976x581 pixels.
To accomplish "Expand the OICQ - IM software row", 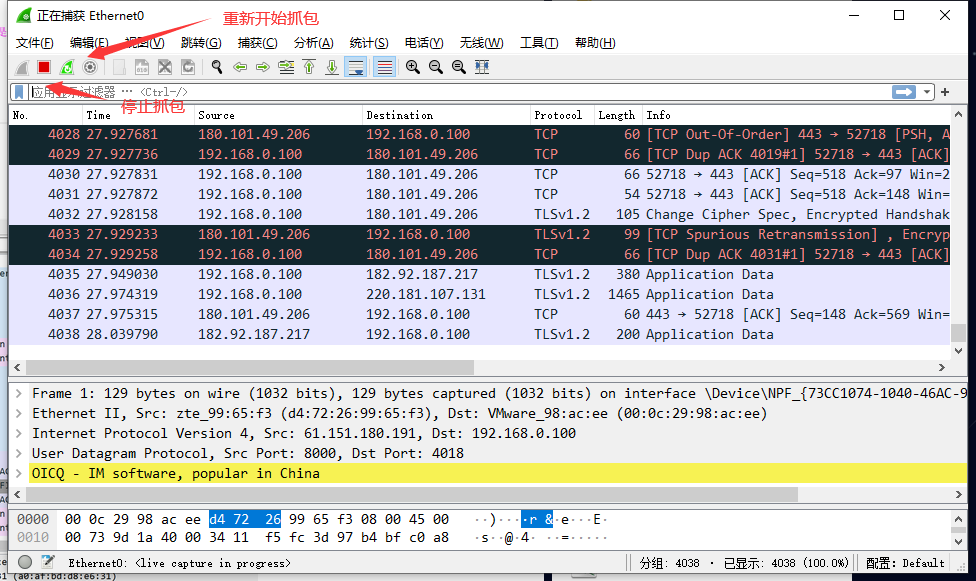I will click(x=19, y=473).
